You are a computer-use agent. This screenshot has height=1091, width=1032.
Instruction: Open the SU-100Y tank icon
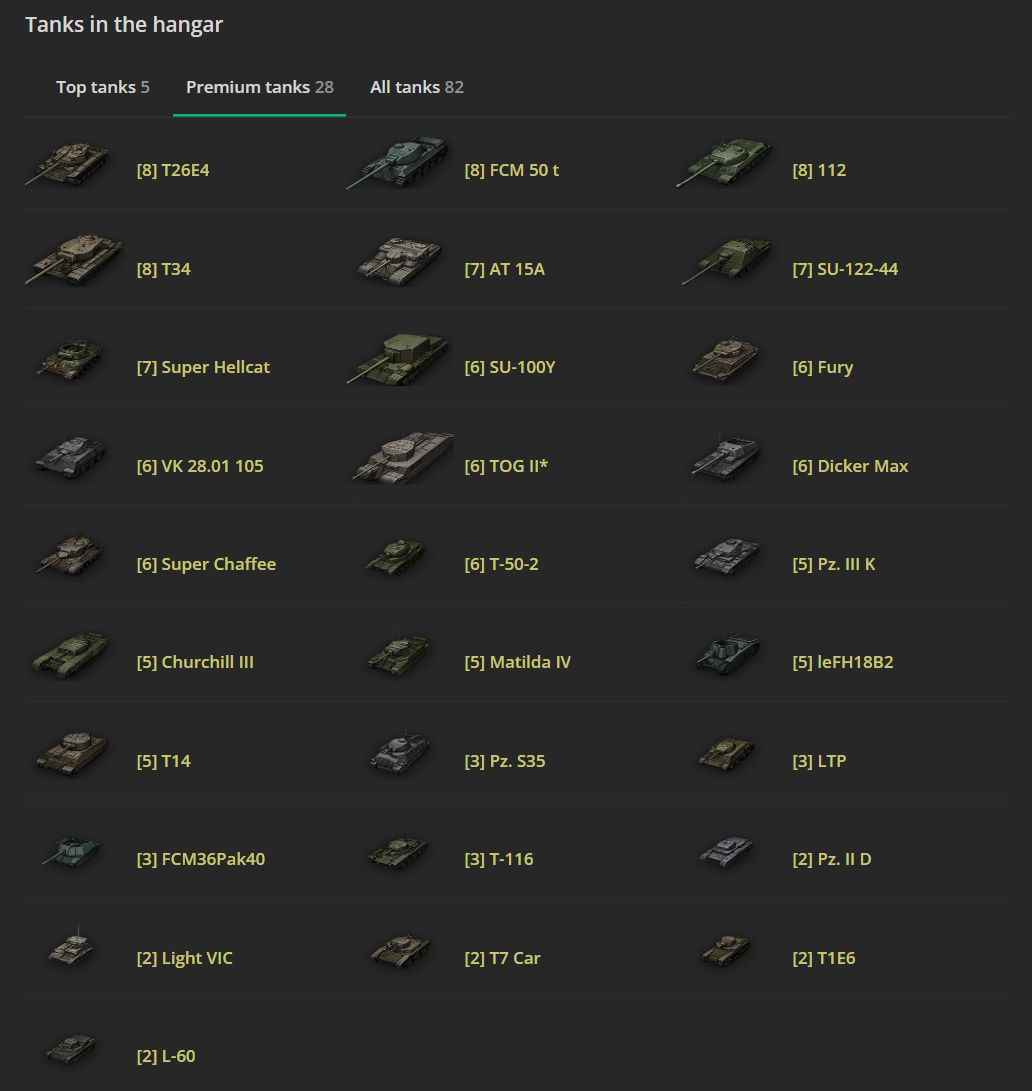(398, 361)
